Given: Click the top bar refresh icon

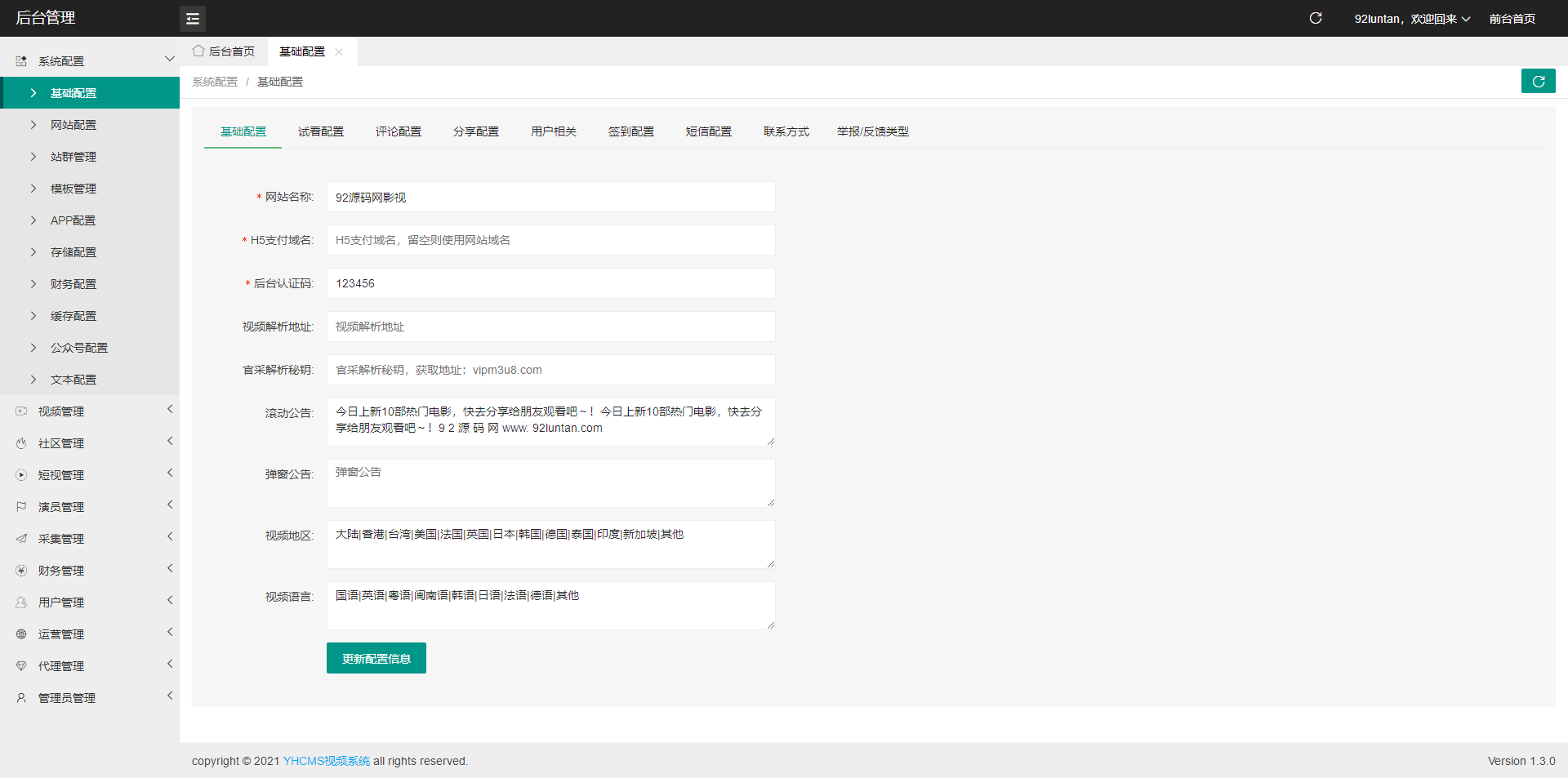Looking at the screenshot, I should pos(1315,18).
